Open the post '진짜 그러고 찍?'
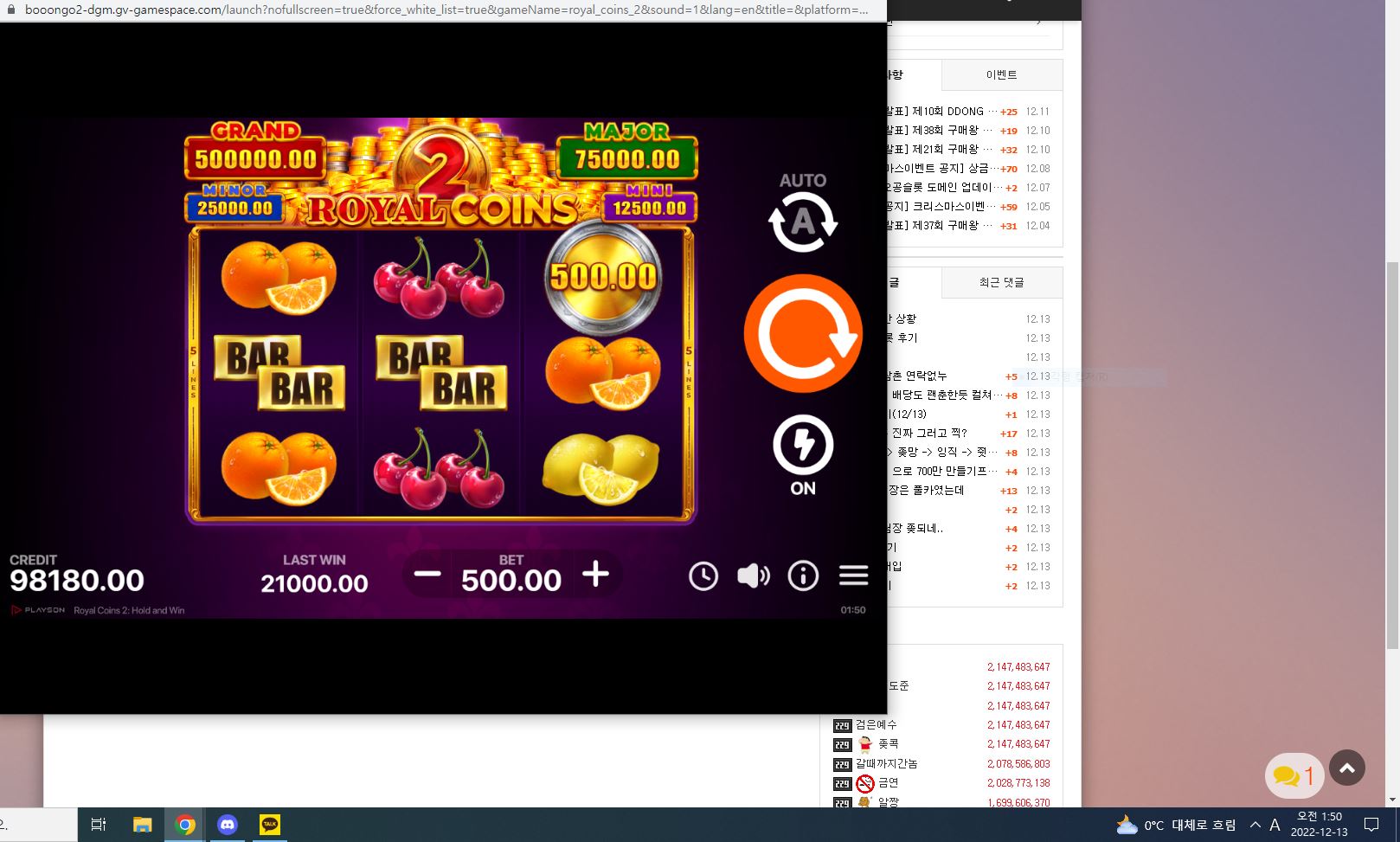Viewport: 1400px width, 842px height. (x=929, y=434)
